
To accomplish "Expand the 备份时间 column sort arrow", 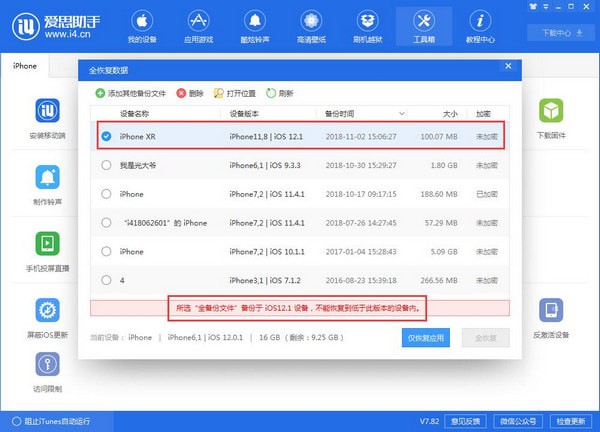I will pos(401,114).
